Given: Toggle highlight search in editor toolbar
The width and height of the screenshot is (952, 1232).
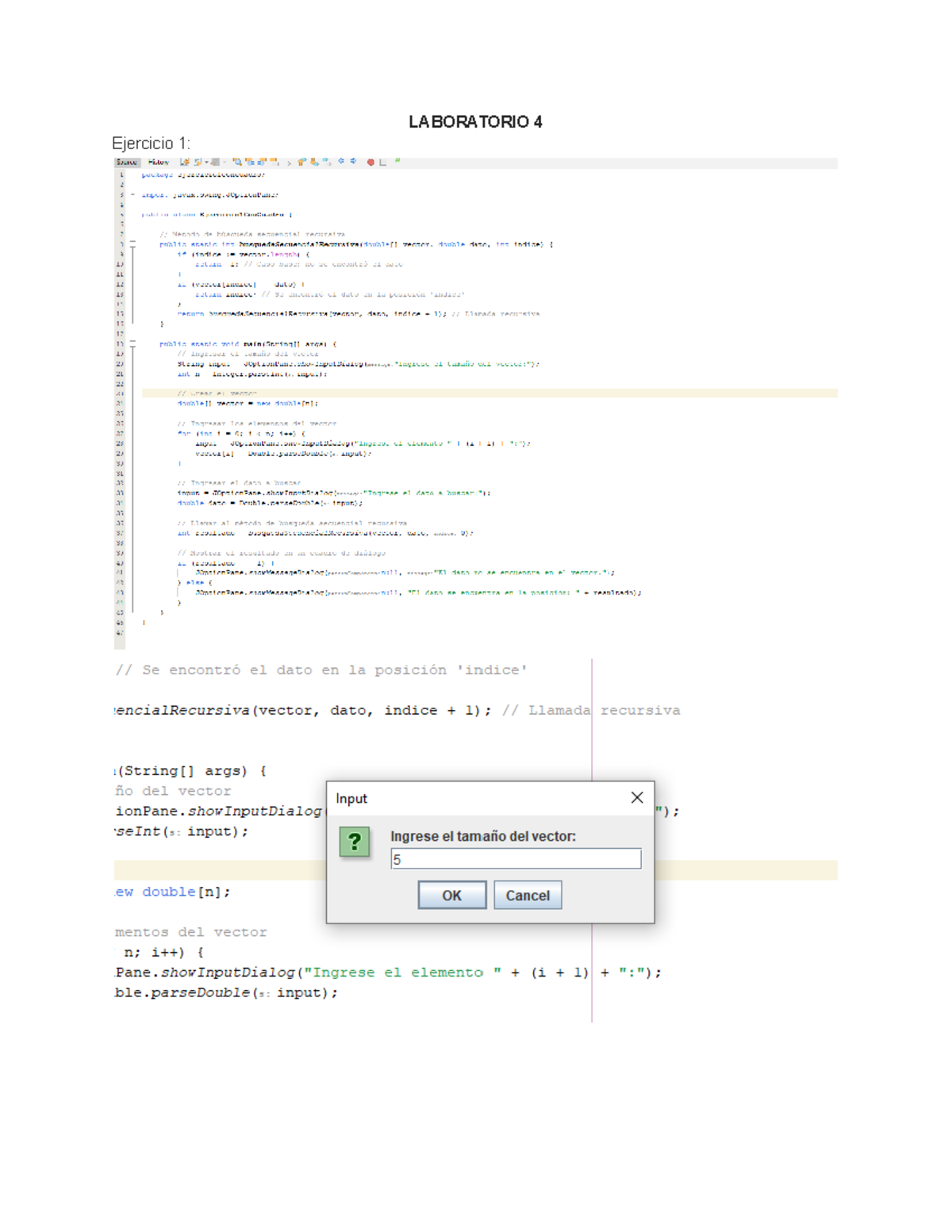Looking at the screenshot, I should pyautogui.click(x=274, y=163).
